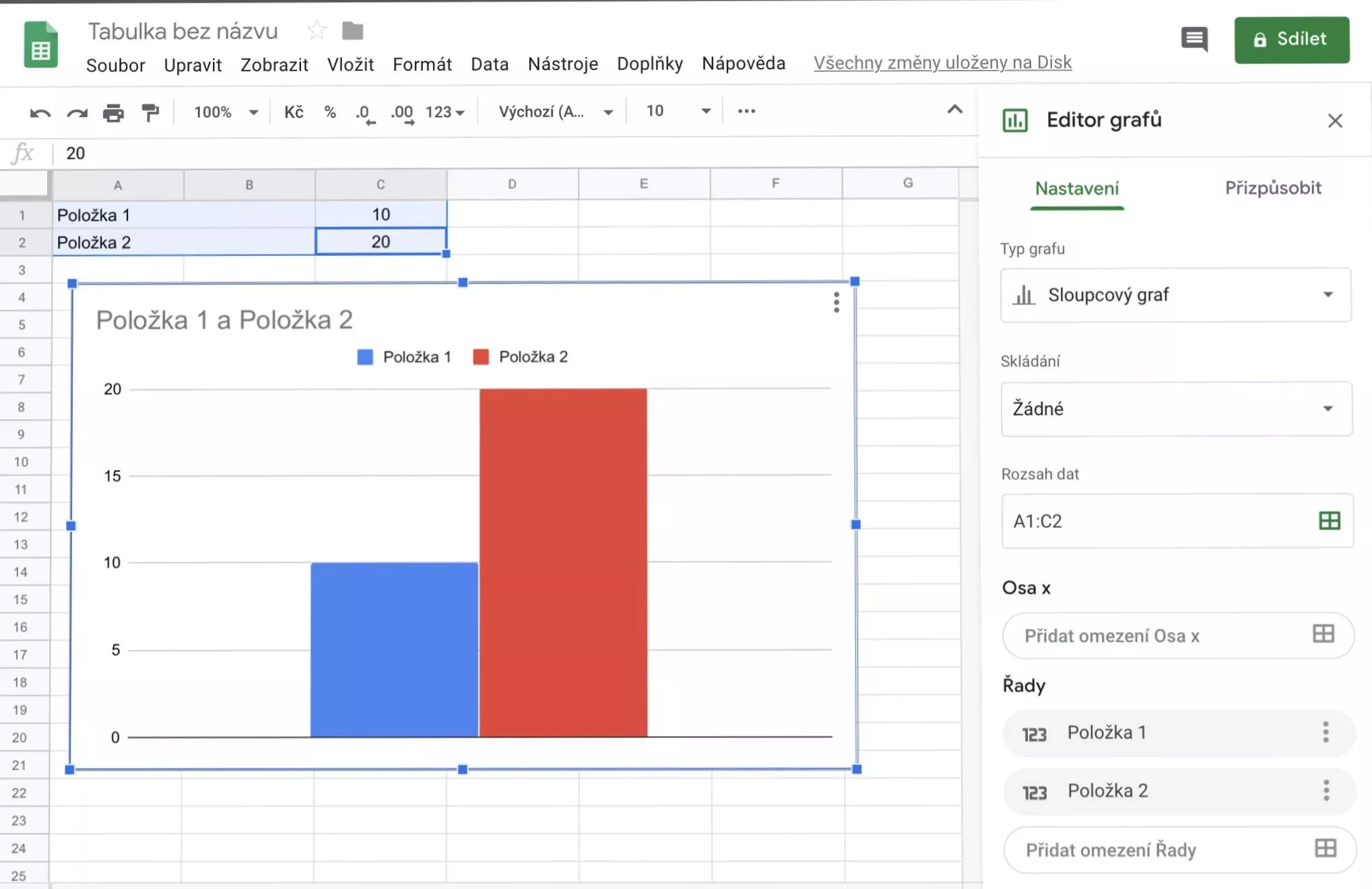Click the select data range grid icon

click(x=1329, y=521)
